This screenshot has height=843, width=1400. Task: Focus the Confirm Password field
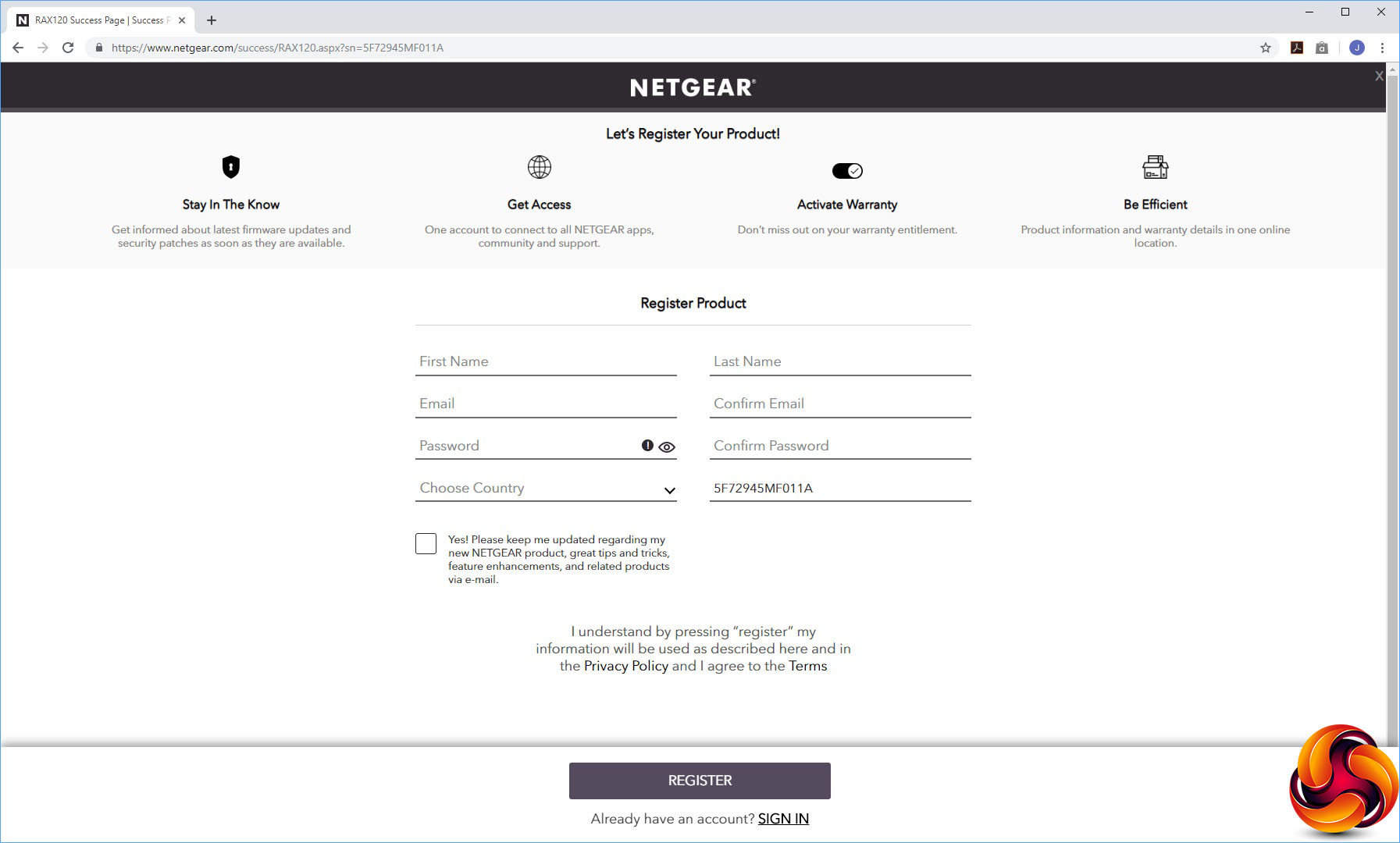[x=840, y=446]
